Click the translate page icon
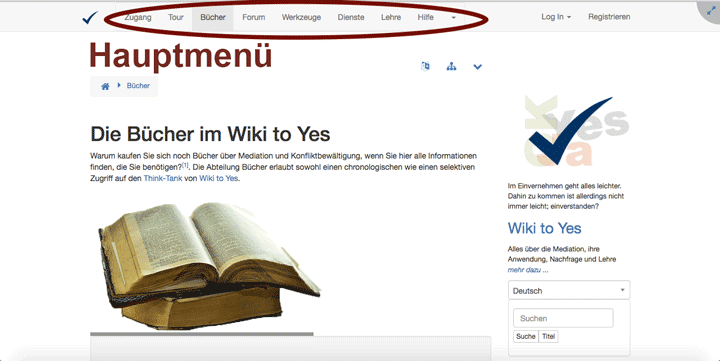Image resolution: width=720 pixels, height=361 pixels. pos(425,67)
